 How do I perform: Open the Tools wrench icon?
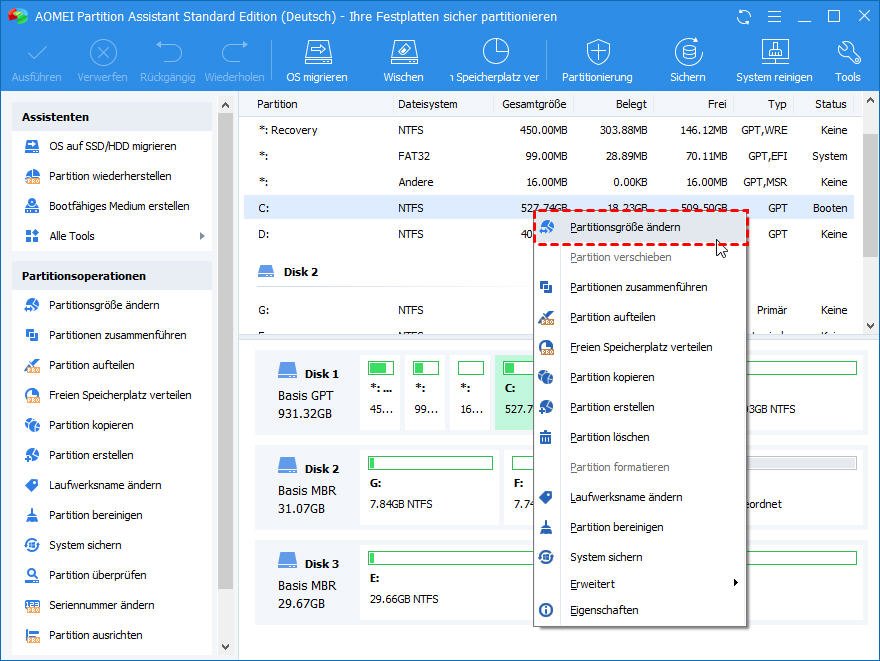pos(848,52)
